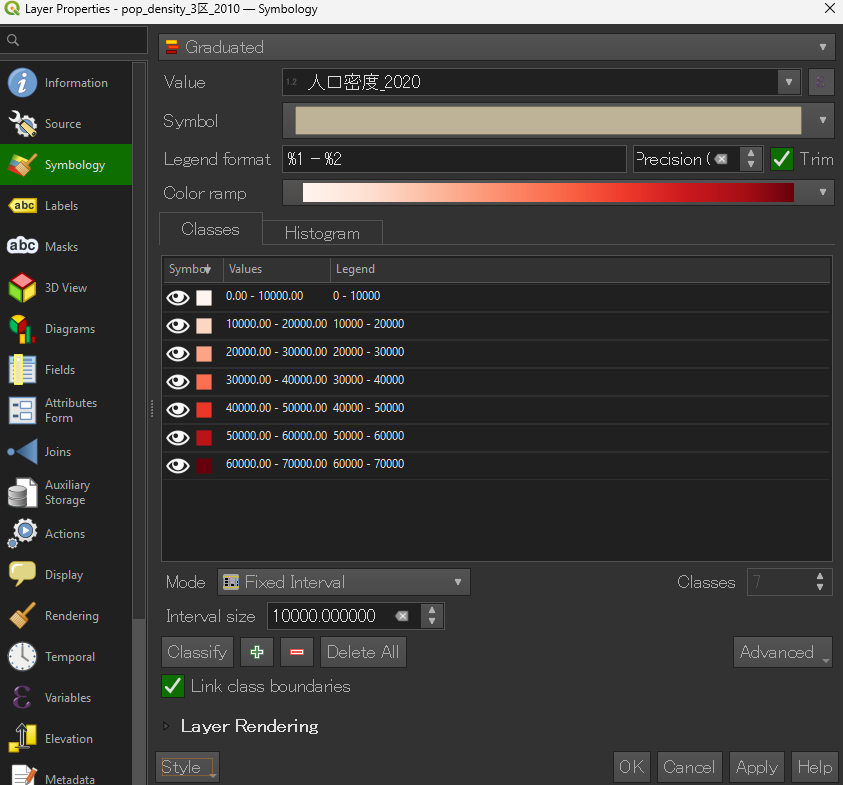Open the Diagrams sidebar icon
Viewport: 843px width, 785px height.
pos(22,329)
